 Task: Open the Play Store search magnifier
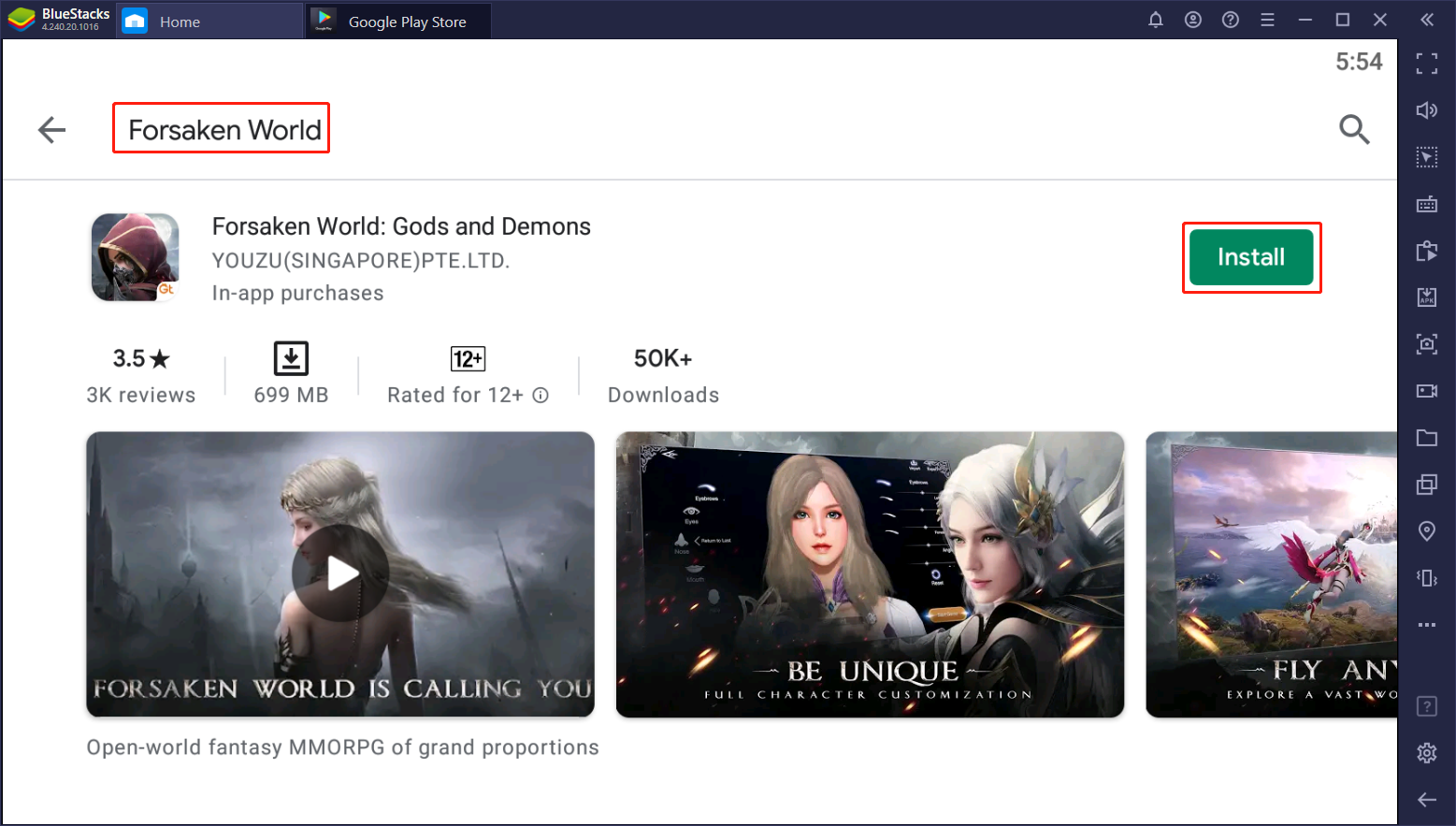click(x=1354, y=129)
